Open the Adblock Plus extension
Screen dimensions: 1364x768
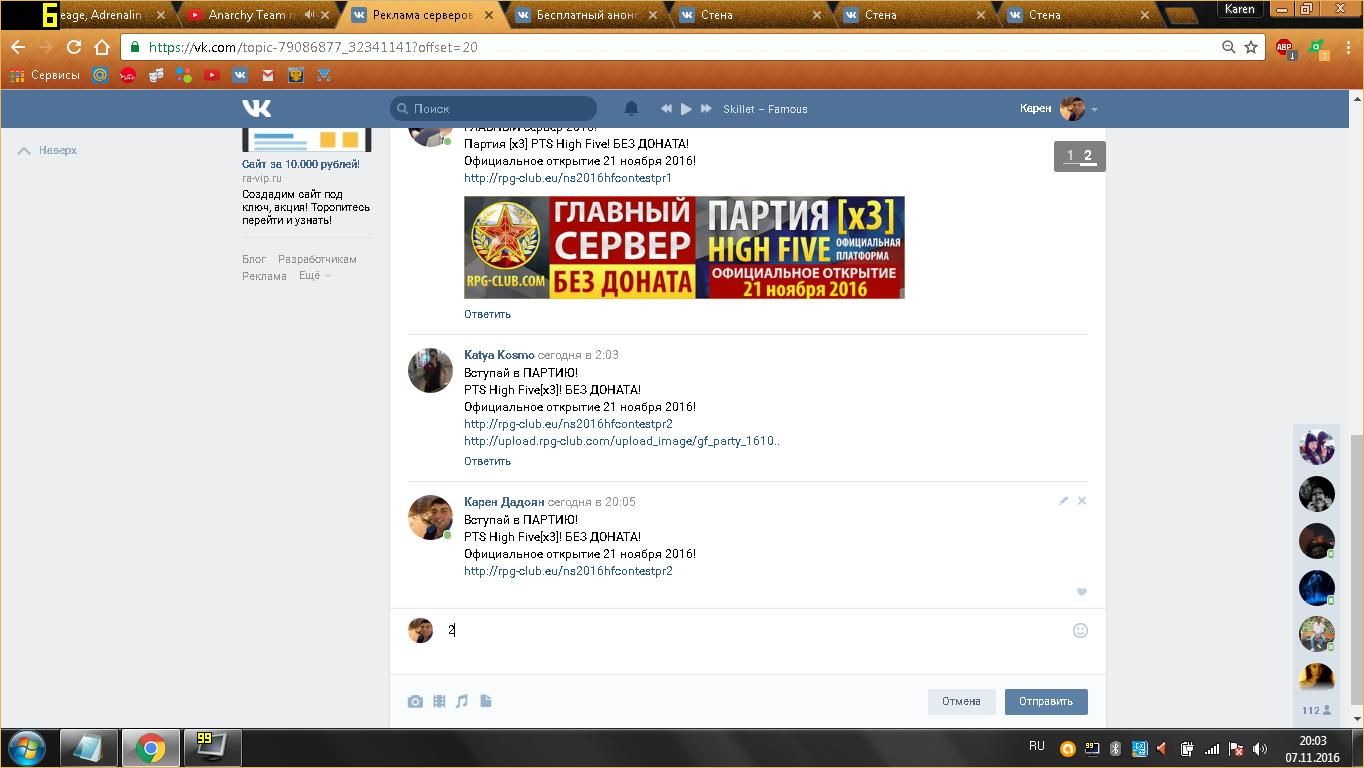click(x=1285, y=48)
